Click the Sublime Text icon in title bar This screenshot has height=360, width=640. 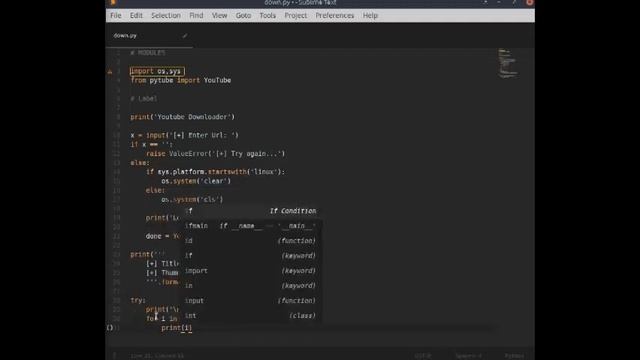(113, 2)
